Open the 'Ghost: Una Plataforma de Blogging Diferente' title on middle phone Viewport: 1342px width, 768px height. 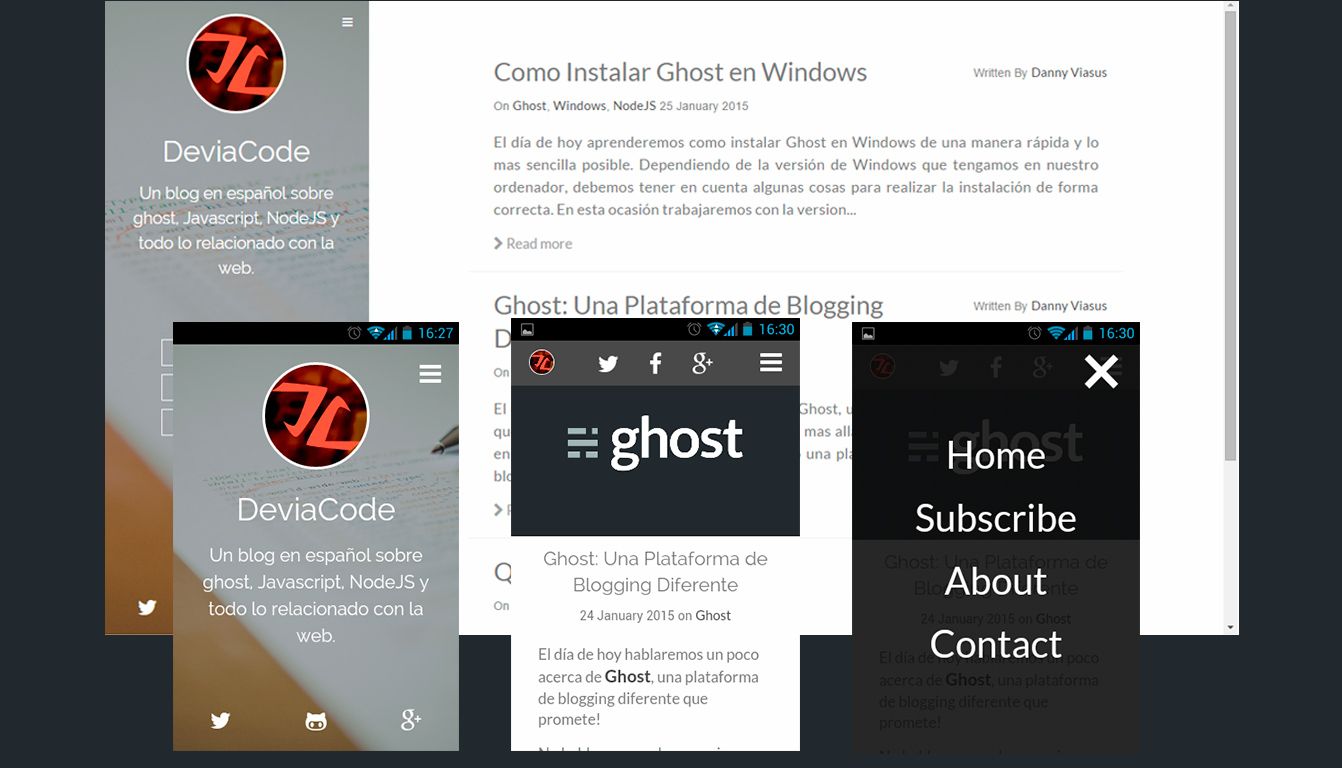[655, 572]
